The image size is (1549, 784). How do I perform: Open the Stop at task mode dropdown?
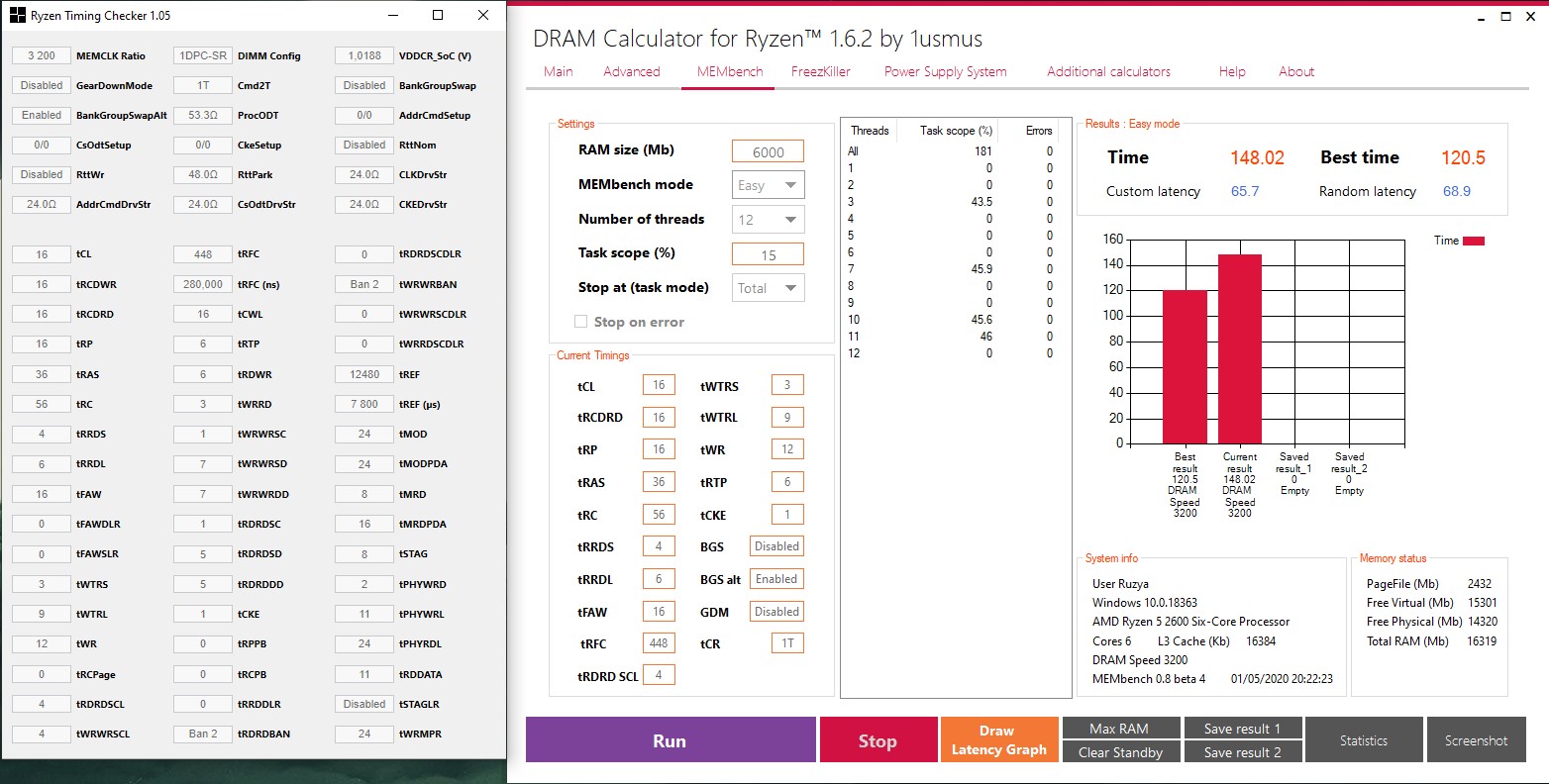[769, 288]
